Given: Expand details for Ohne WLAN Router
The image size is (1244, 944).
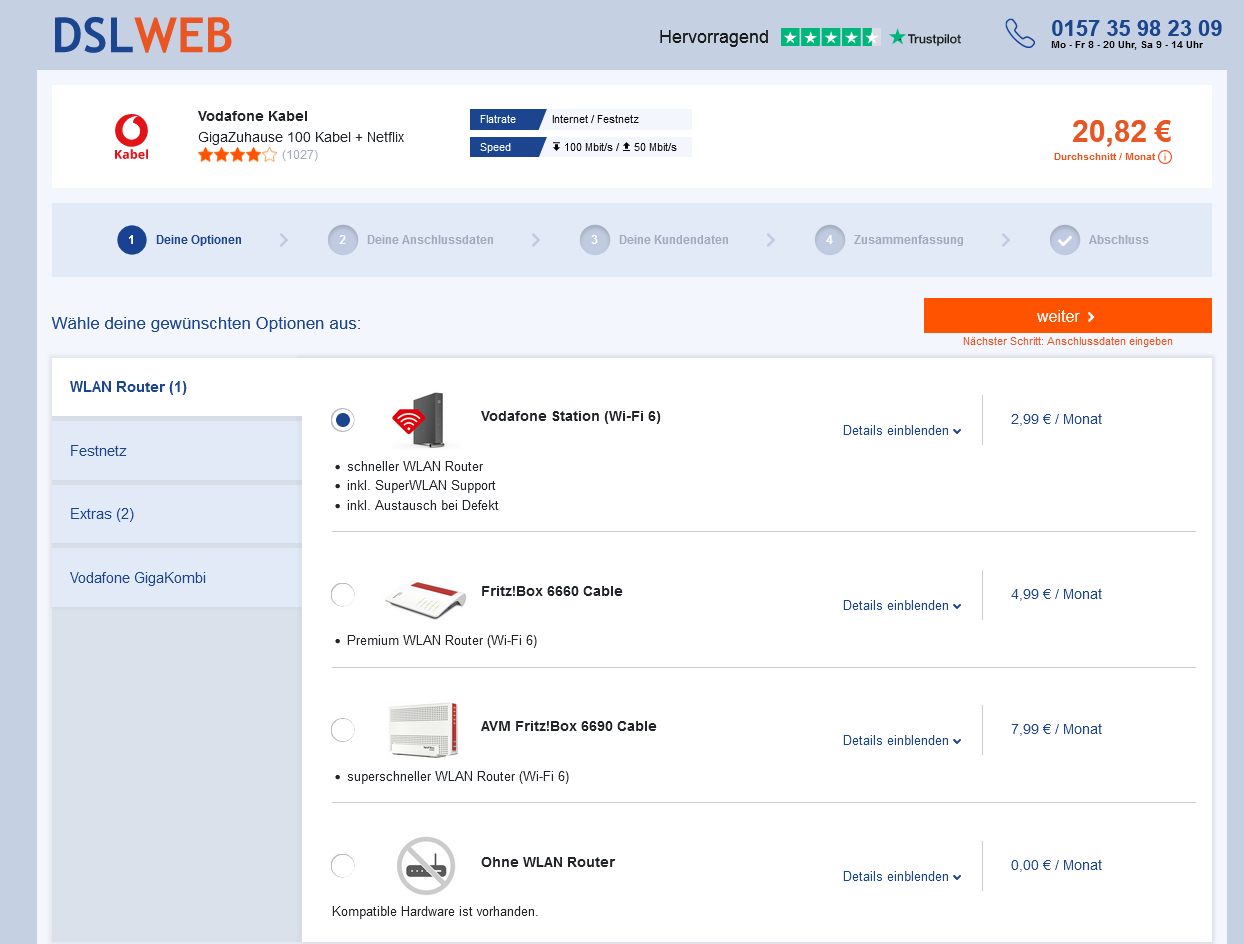Looking at the screenshot, I should 901,876.
